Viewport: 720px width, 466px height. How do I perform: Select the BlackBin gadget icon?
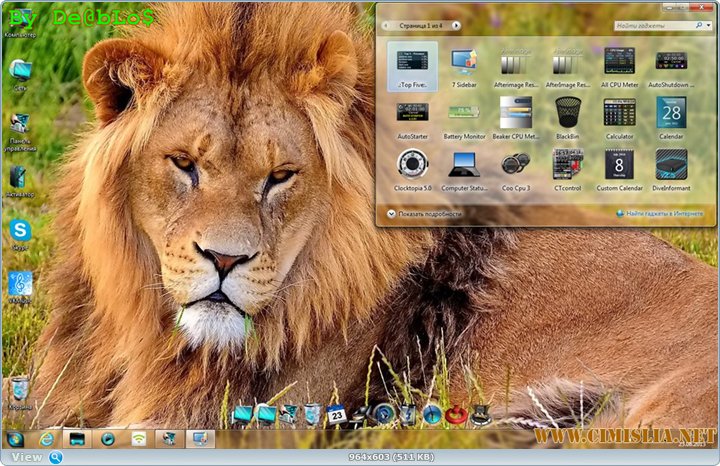pyautogui.click(x=568, y=113)
